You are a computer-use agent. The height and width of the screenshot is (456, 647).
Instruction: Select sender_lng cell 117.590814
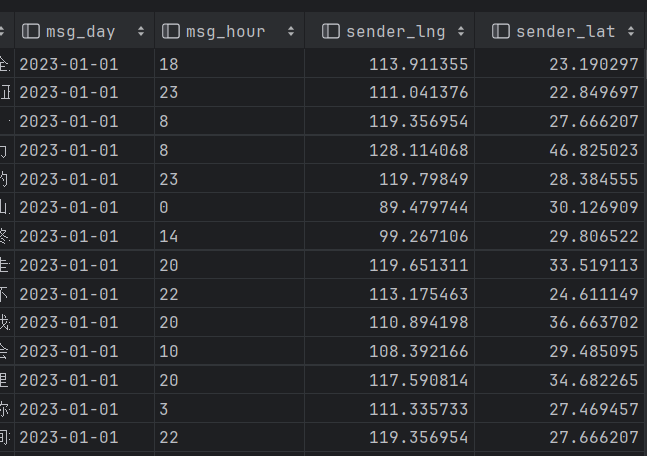click(x=390, y=380)
